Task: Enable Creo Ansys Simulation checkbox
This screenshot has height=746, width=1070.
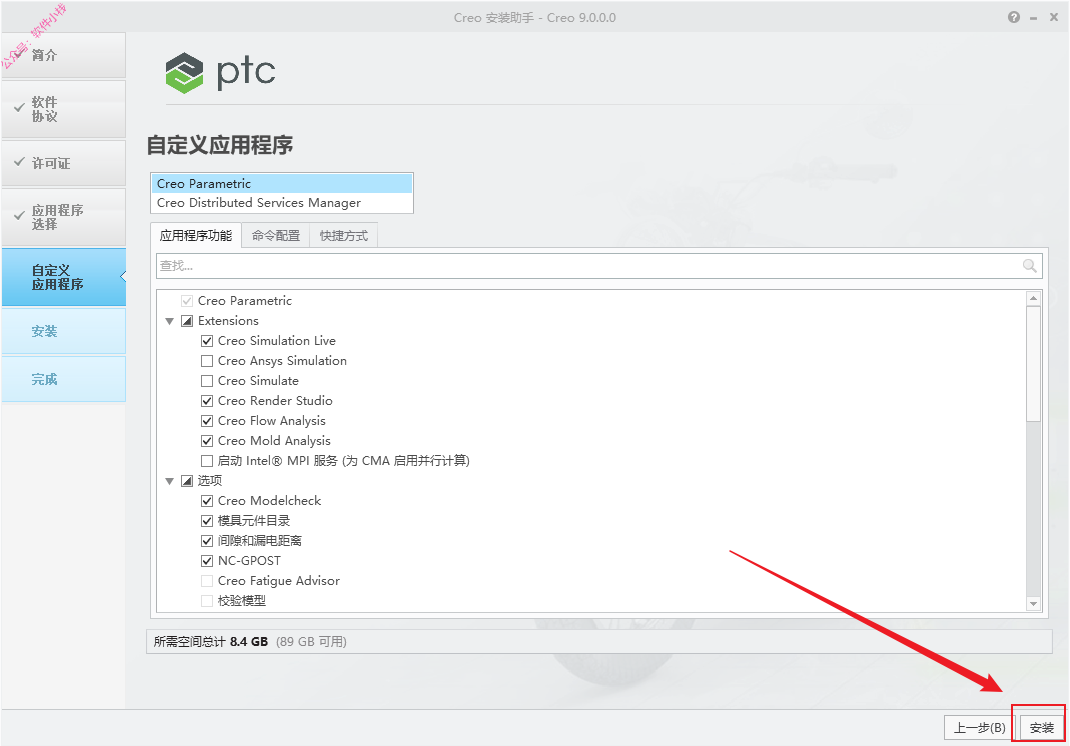Action: coord(207,360)
